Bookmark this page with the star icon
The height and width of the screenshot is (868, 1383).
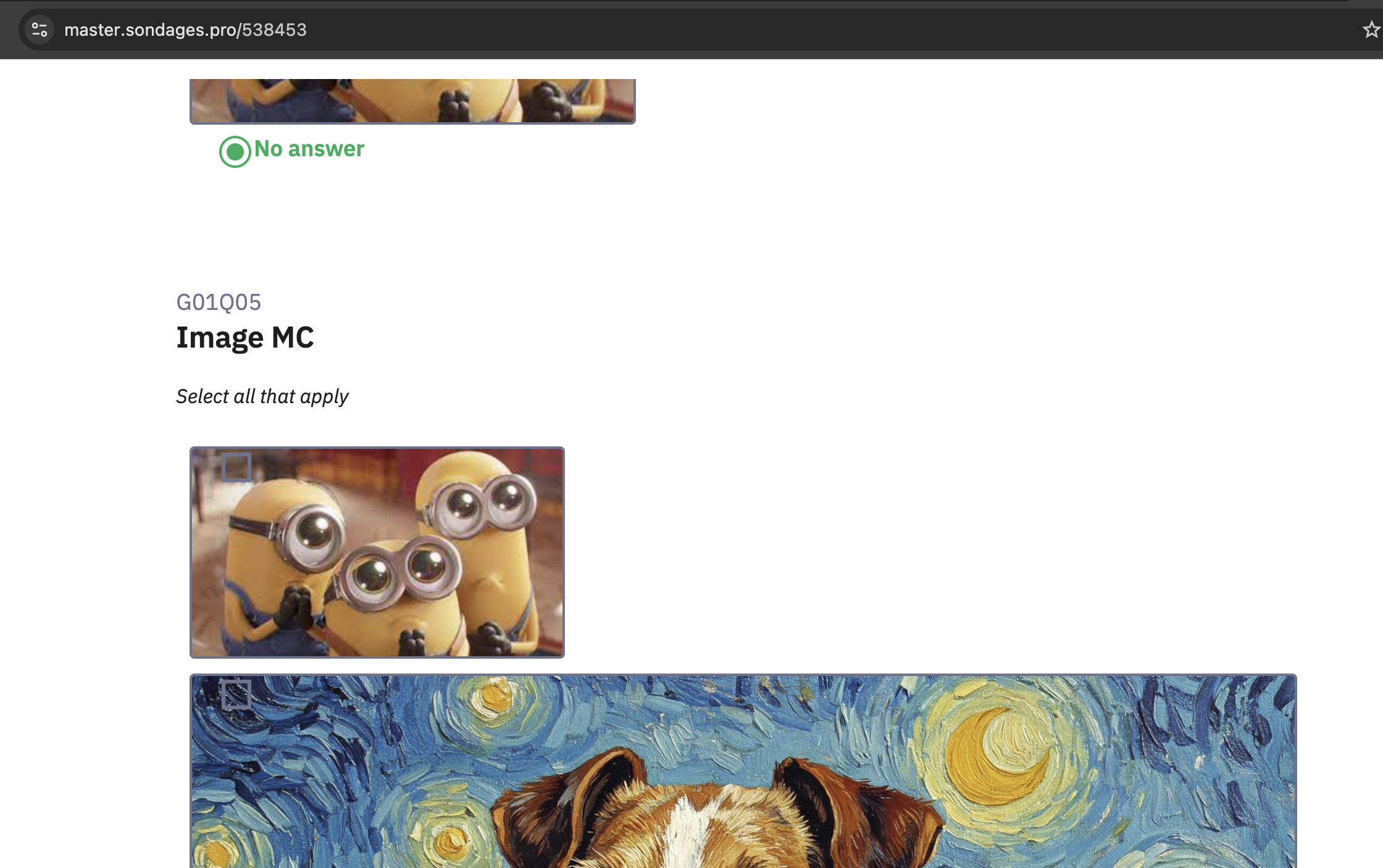[x=1371, y=30]
